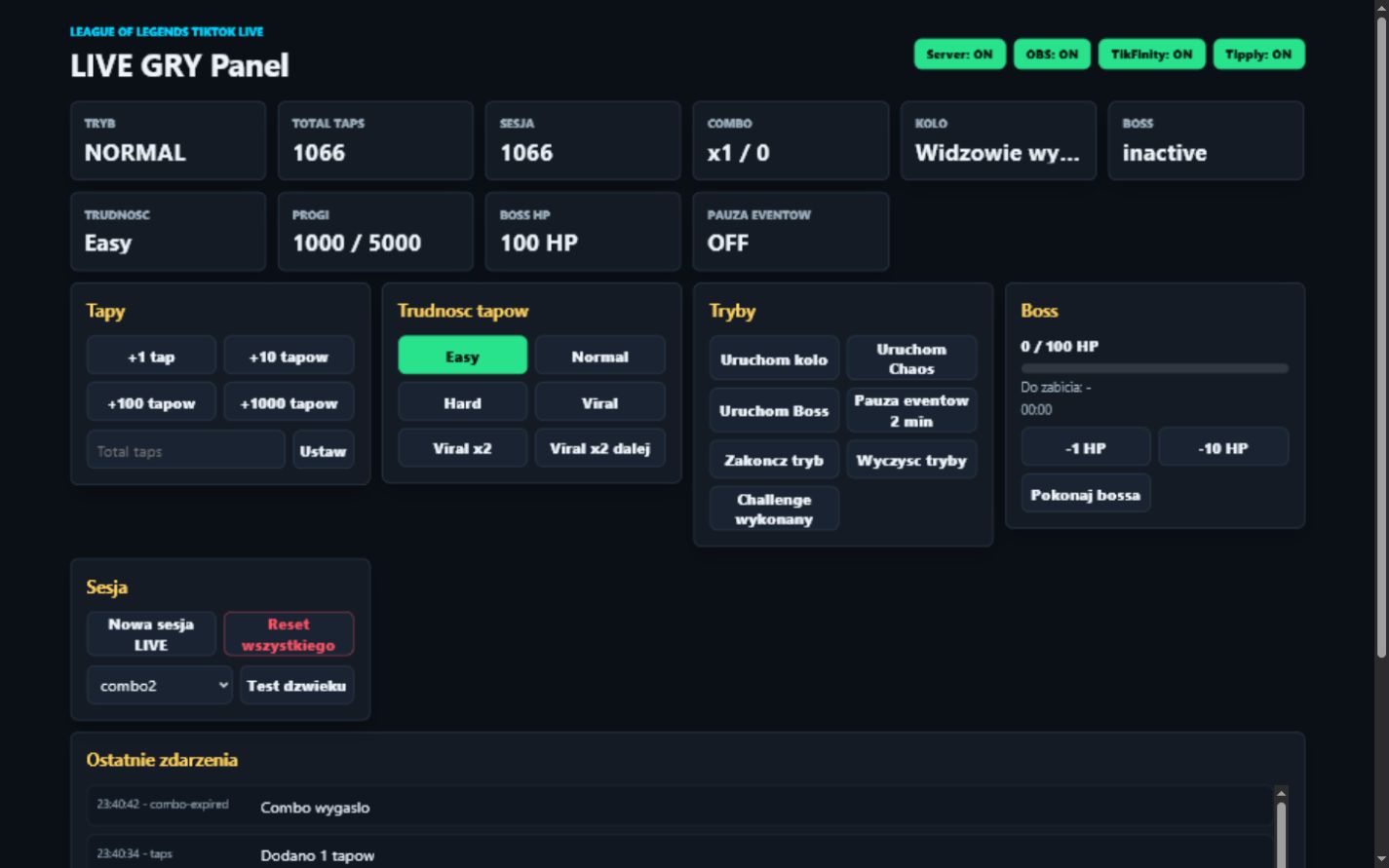Mark Challenge wykonany

774,509
